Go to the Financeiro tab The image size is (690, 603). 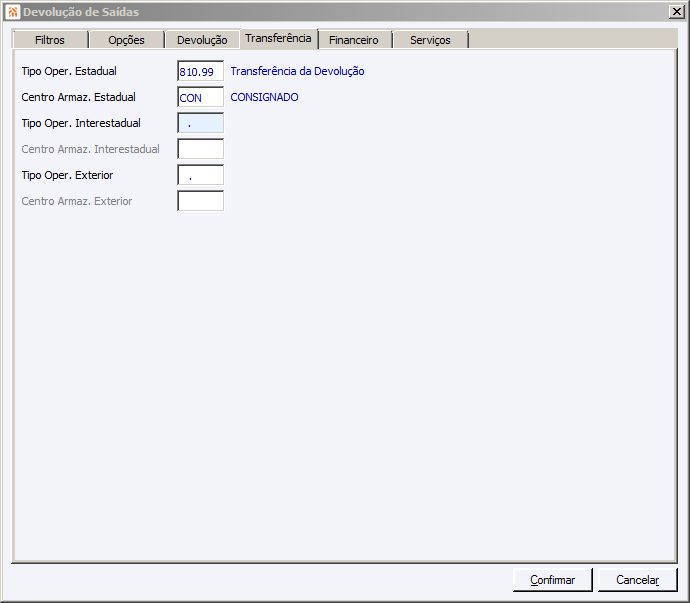pyautogui.click(x=354, y=40)
